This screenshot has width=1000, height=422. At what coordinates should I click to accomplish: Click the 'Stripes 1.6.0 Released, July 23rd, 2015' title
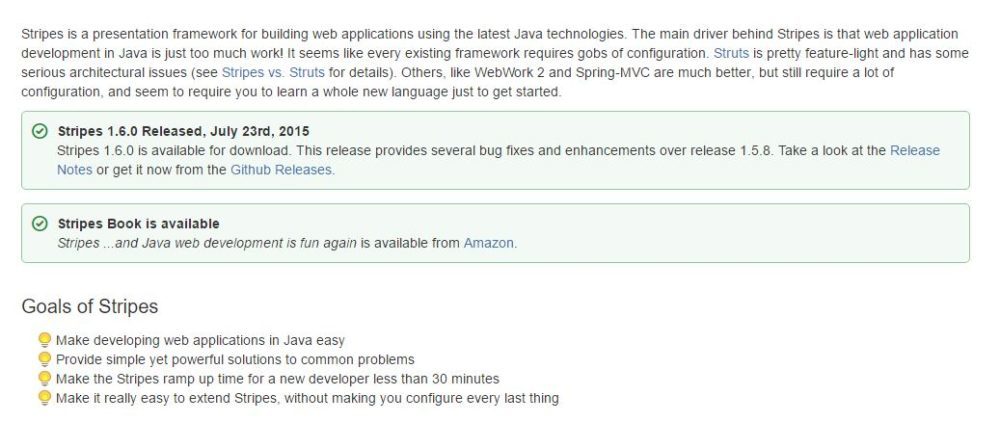coord(183,131)
